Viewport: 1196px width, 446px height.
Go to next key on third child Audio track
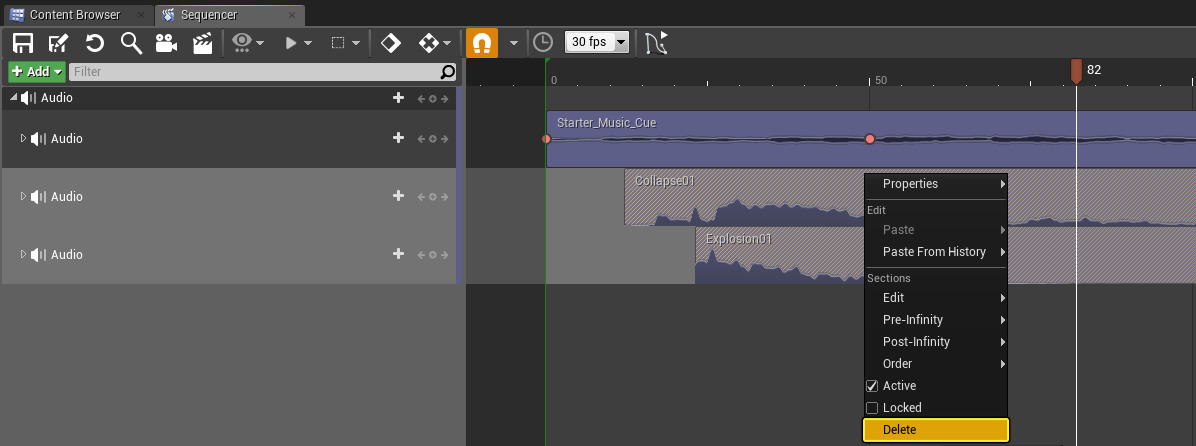click(444, 255)
